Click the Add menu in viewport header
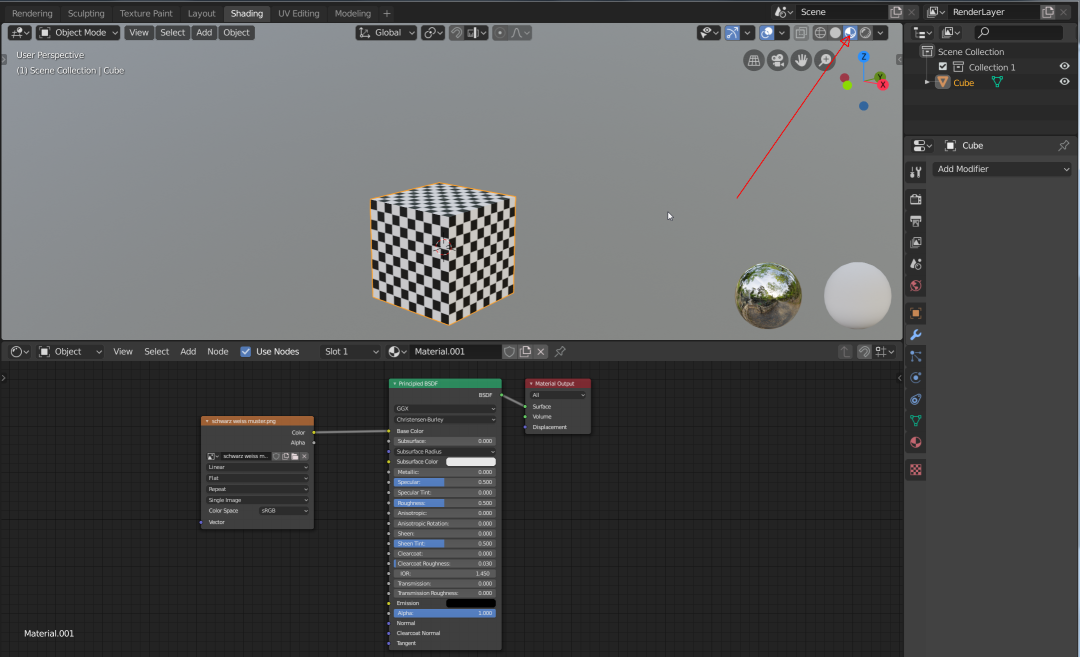 (x=204, y=33)
